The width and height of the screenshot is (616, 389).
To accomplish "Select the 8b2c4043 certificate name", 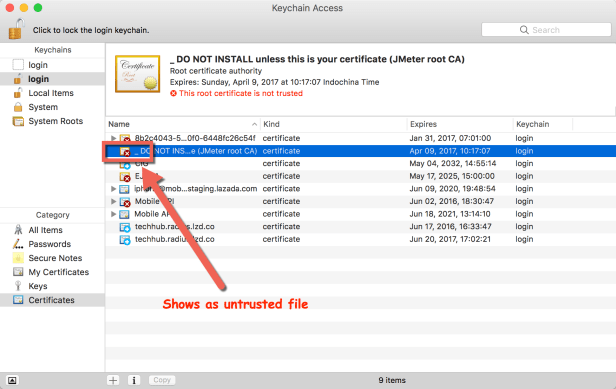I will pyautogui.click(x=195, y=138).
